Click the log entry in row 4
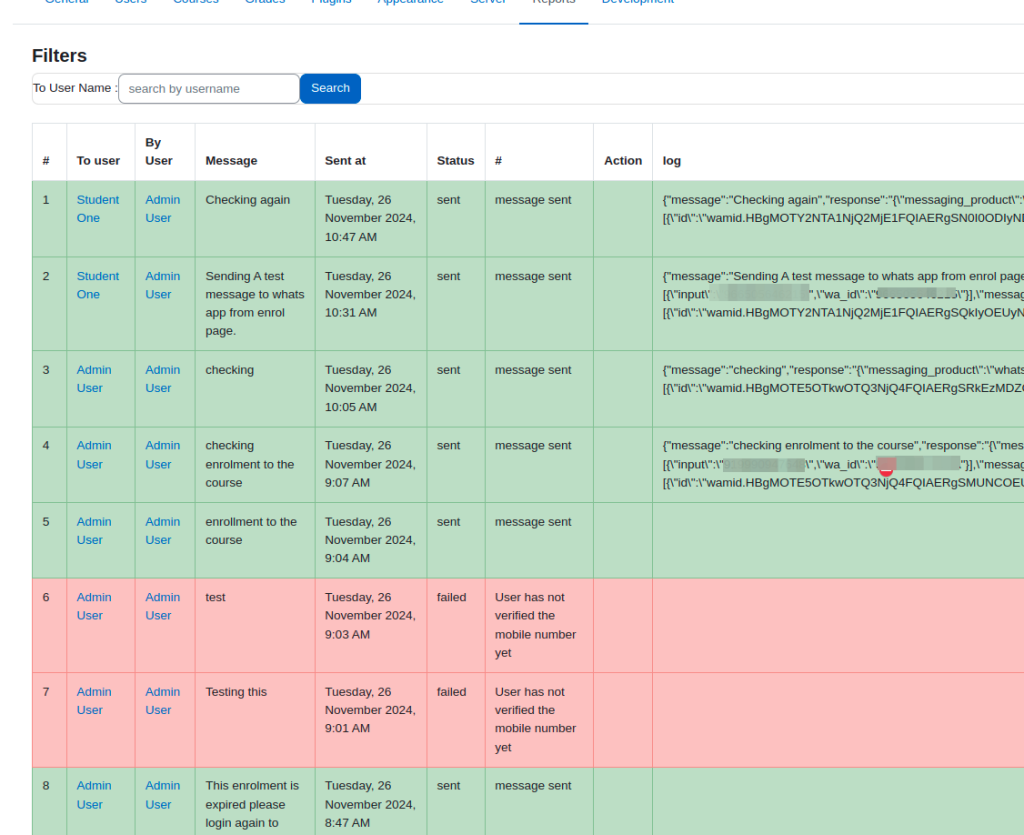This screenshot has width=1024, height=835. 843,464
